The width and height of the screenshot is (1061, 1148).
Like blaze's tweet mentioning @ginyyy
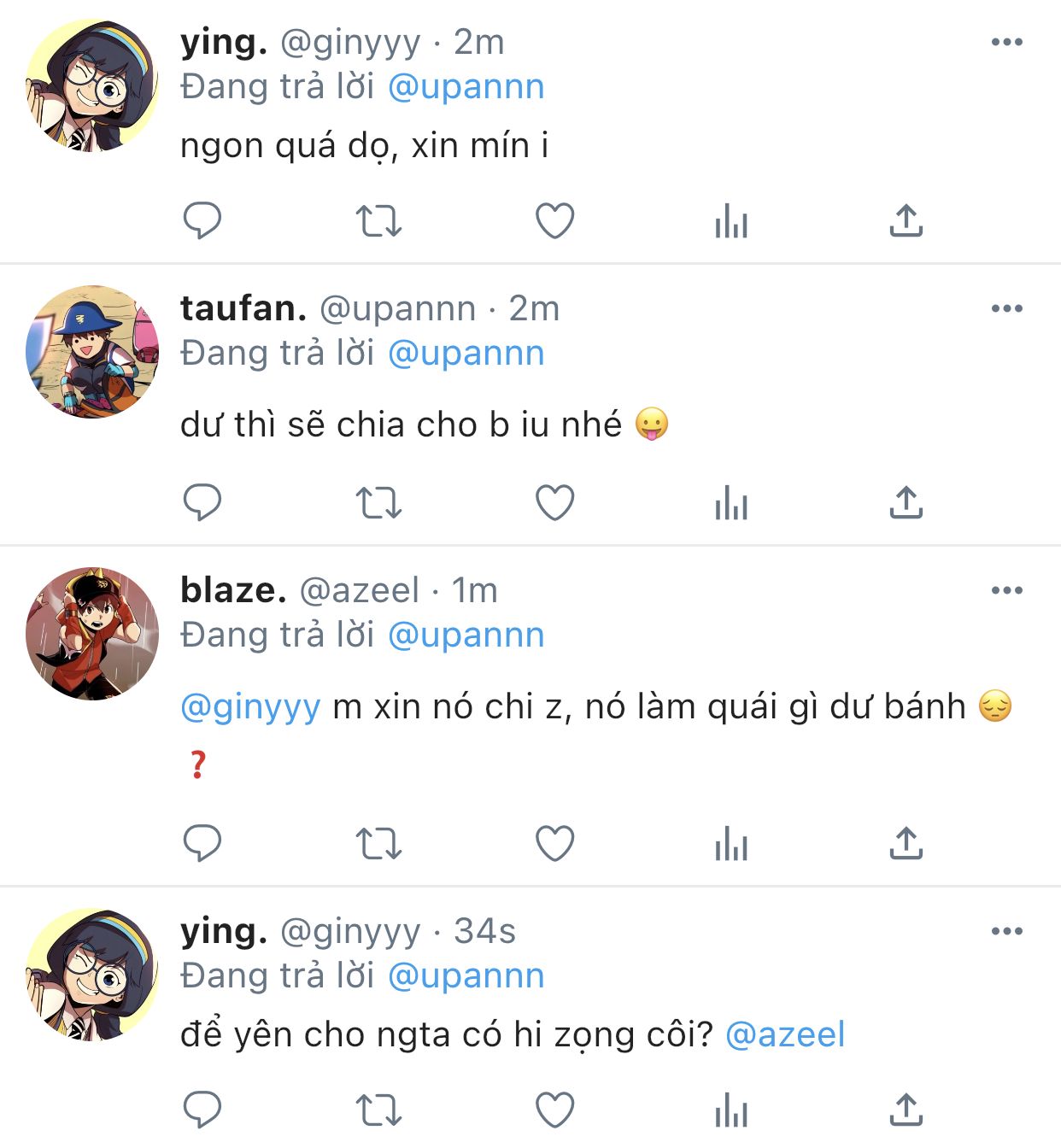tap(554, 843)
